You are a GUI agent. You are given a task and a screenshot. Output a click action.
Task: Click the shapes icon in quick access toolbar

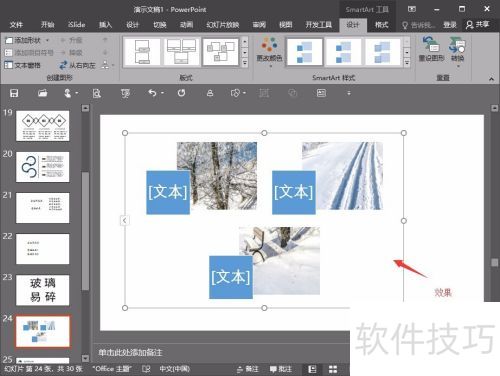235,93
